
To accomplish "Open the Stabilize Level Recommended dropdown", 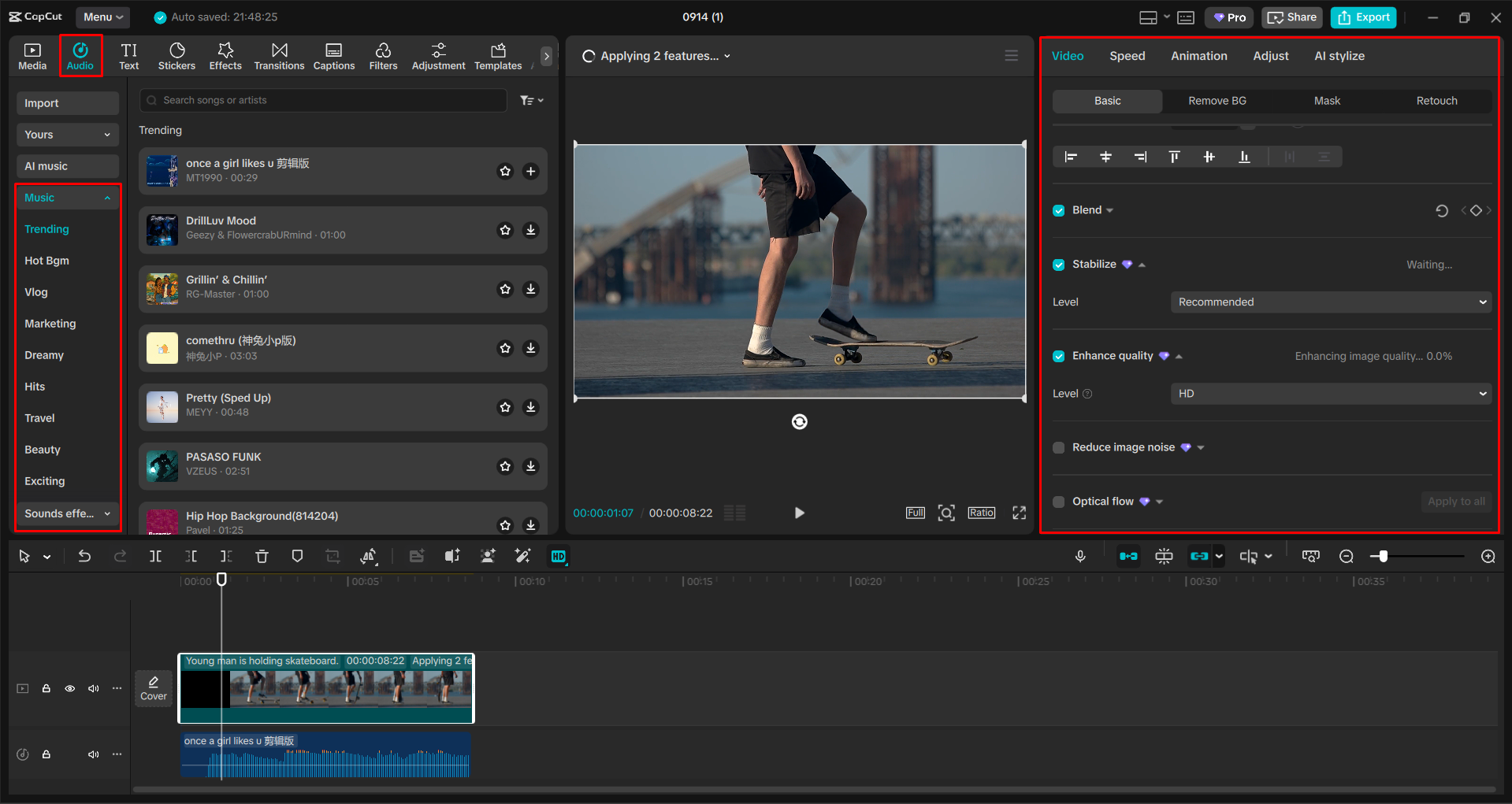I will pos(1330,302).
